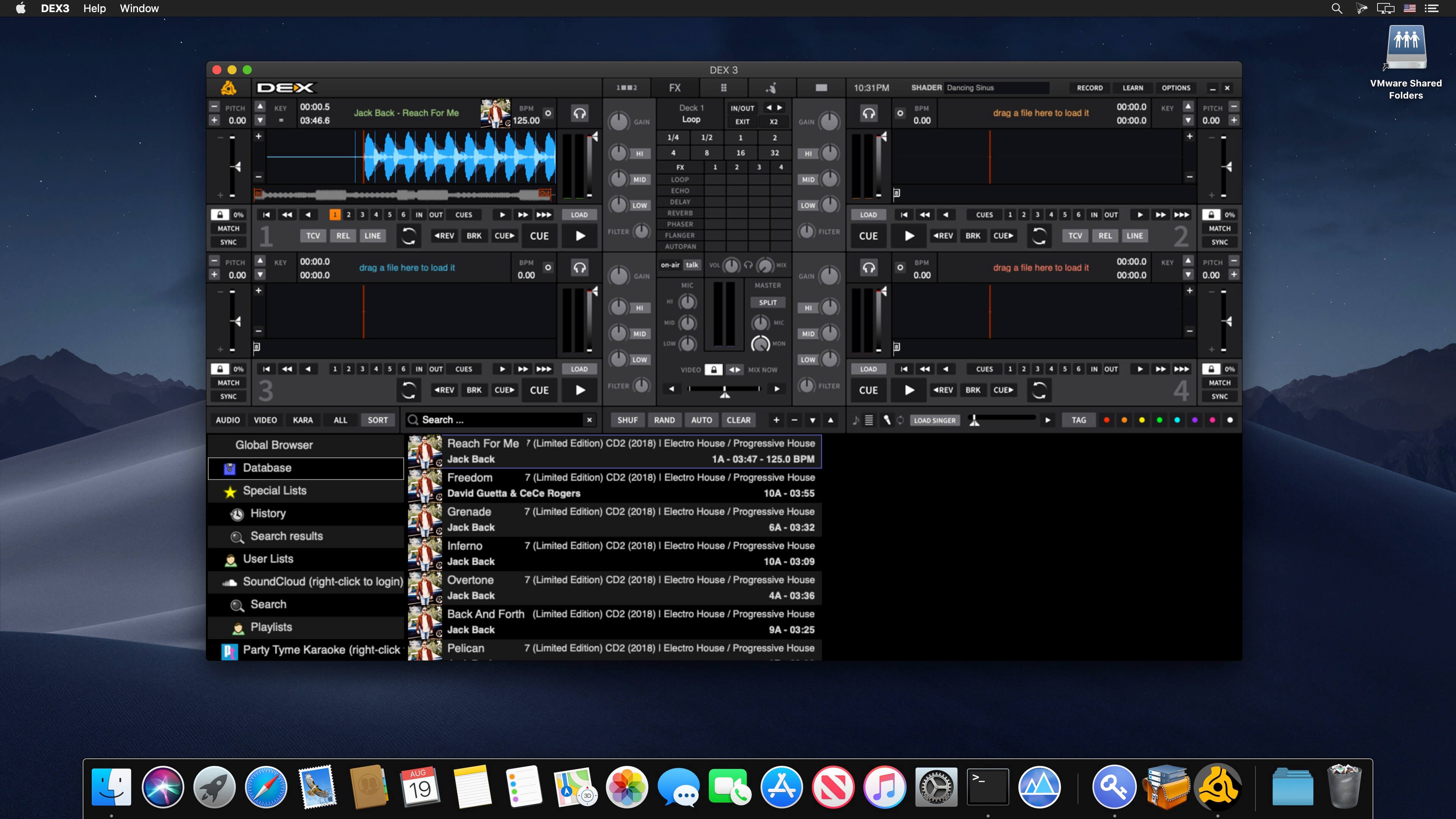This screenshot has width=1456, height=819.
Task: Expand the Special Lists browser item
Action: point(275,491)
